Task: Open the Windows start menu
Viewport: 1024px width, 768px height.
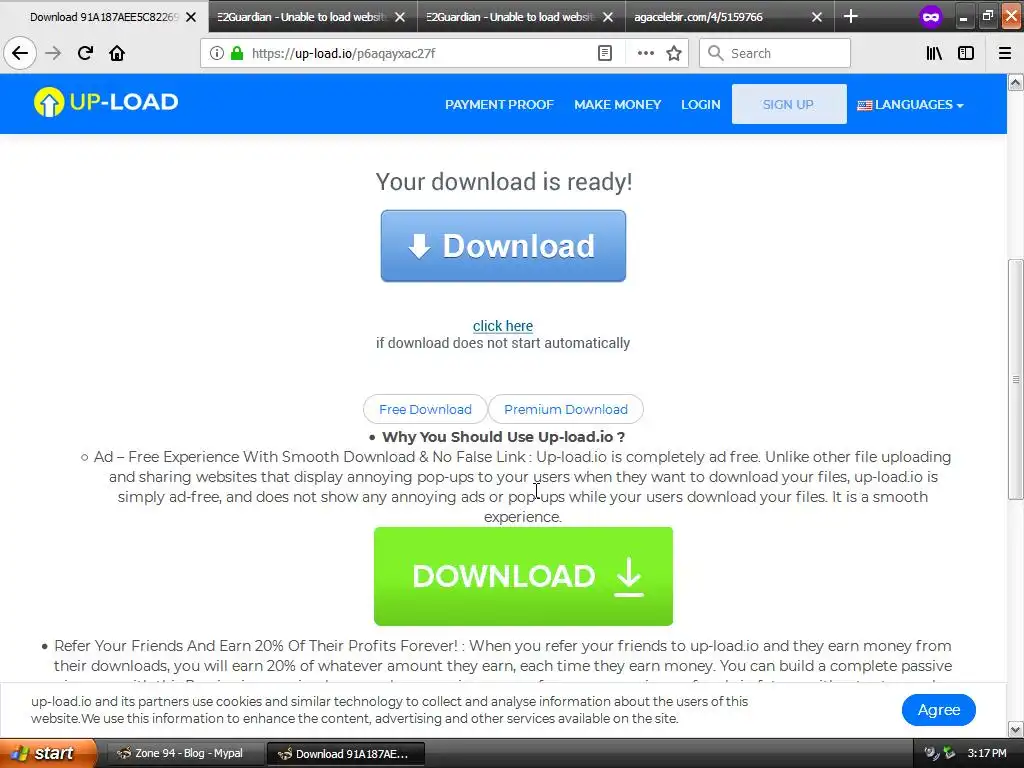Action: point(48,753)
